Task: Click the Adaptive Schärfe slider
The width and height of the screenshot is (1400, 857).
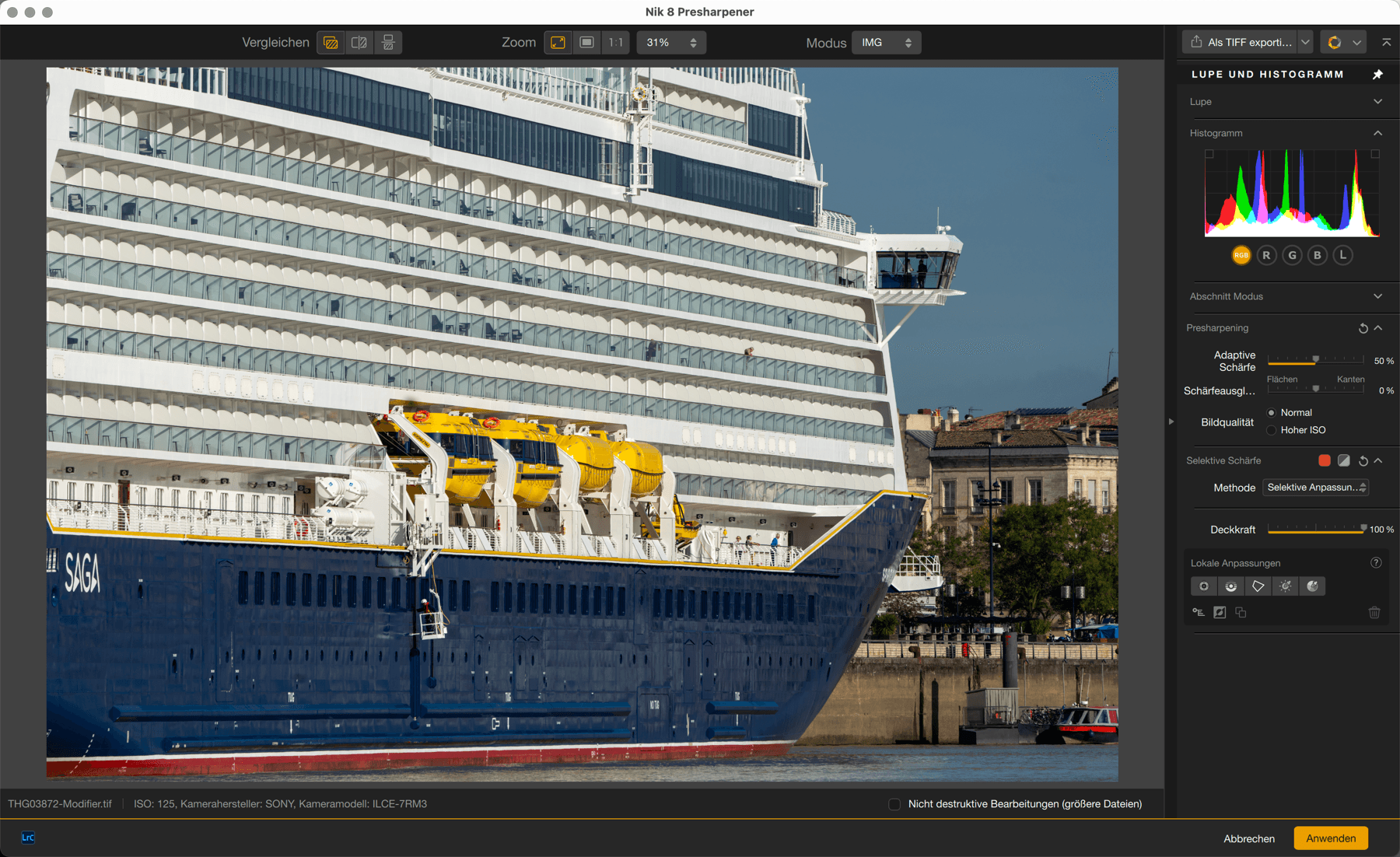Action: pyautogui.click(x=1315, y=360)
